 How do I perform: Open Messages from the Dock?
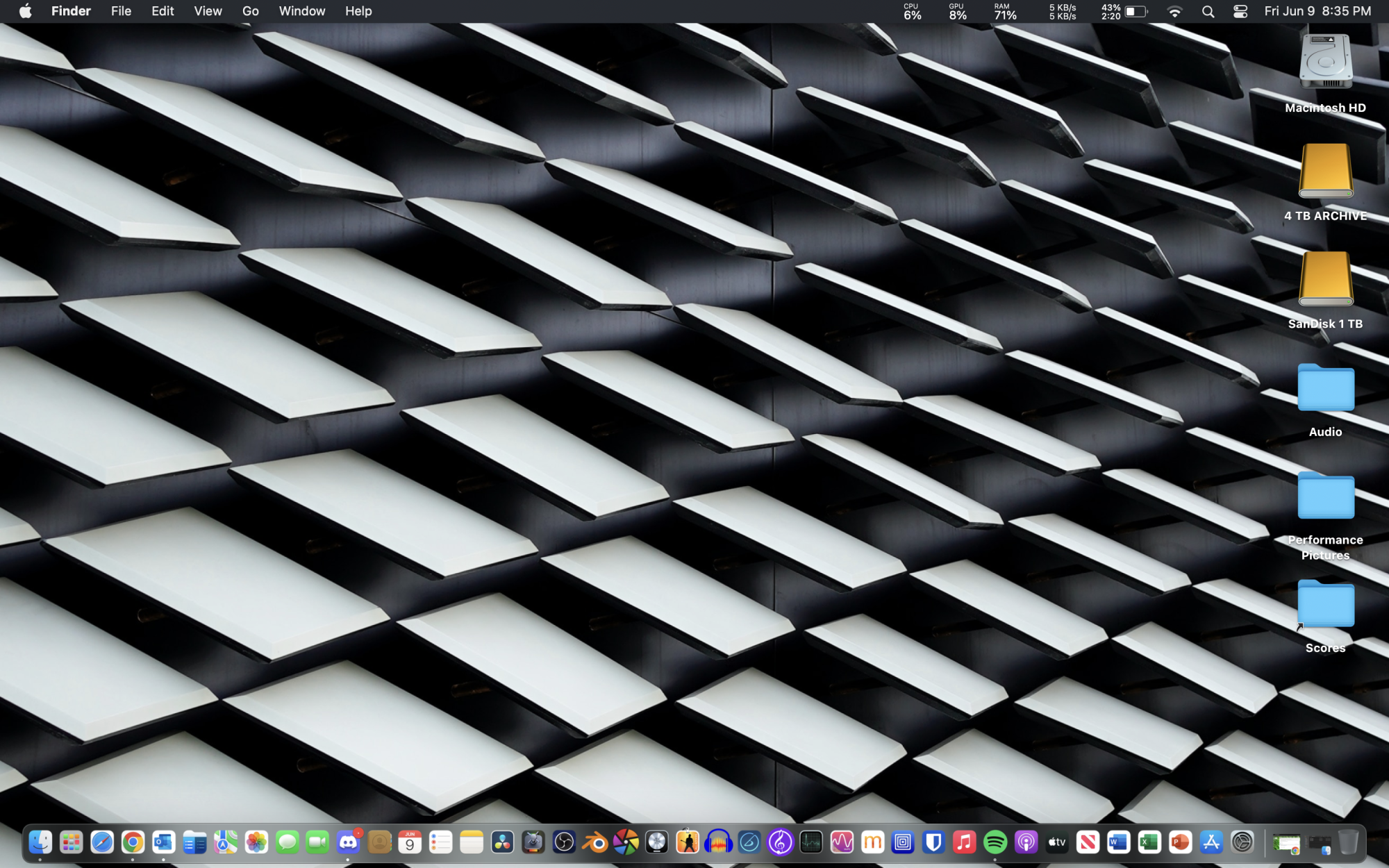pyautogui.click(x=287, y=842)
